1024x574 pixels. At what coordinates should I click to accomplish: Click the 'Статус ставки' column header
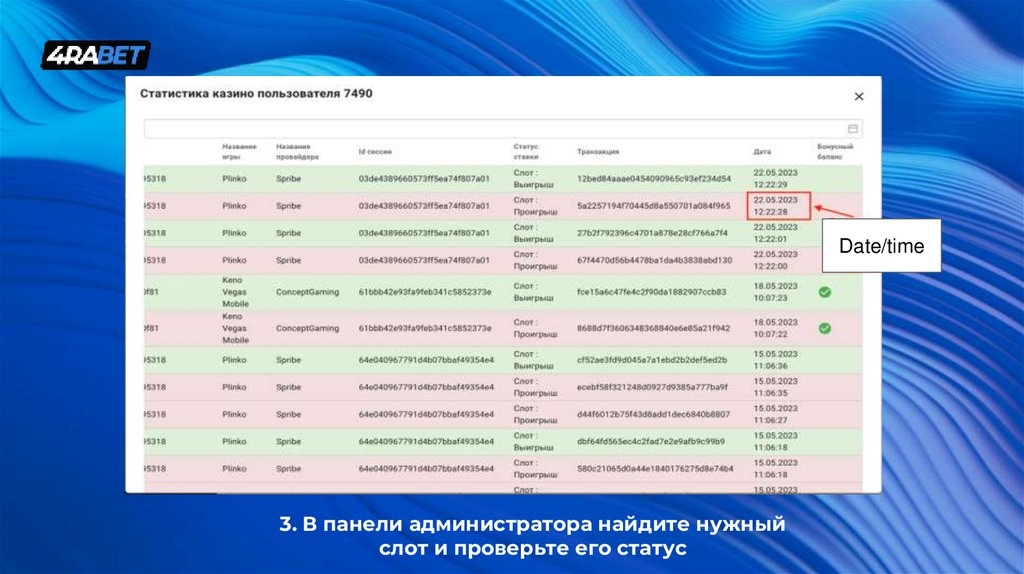point(526,151)
